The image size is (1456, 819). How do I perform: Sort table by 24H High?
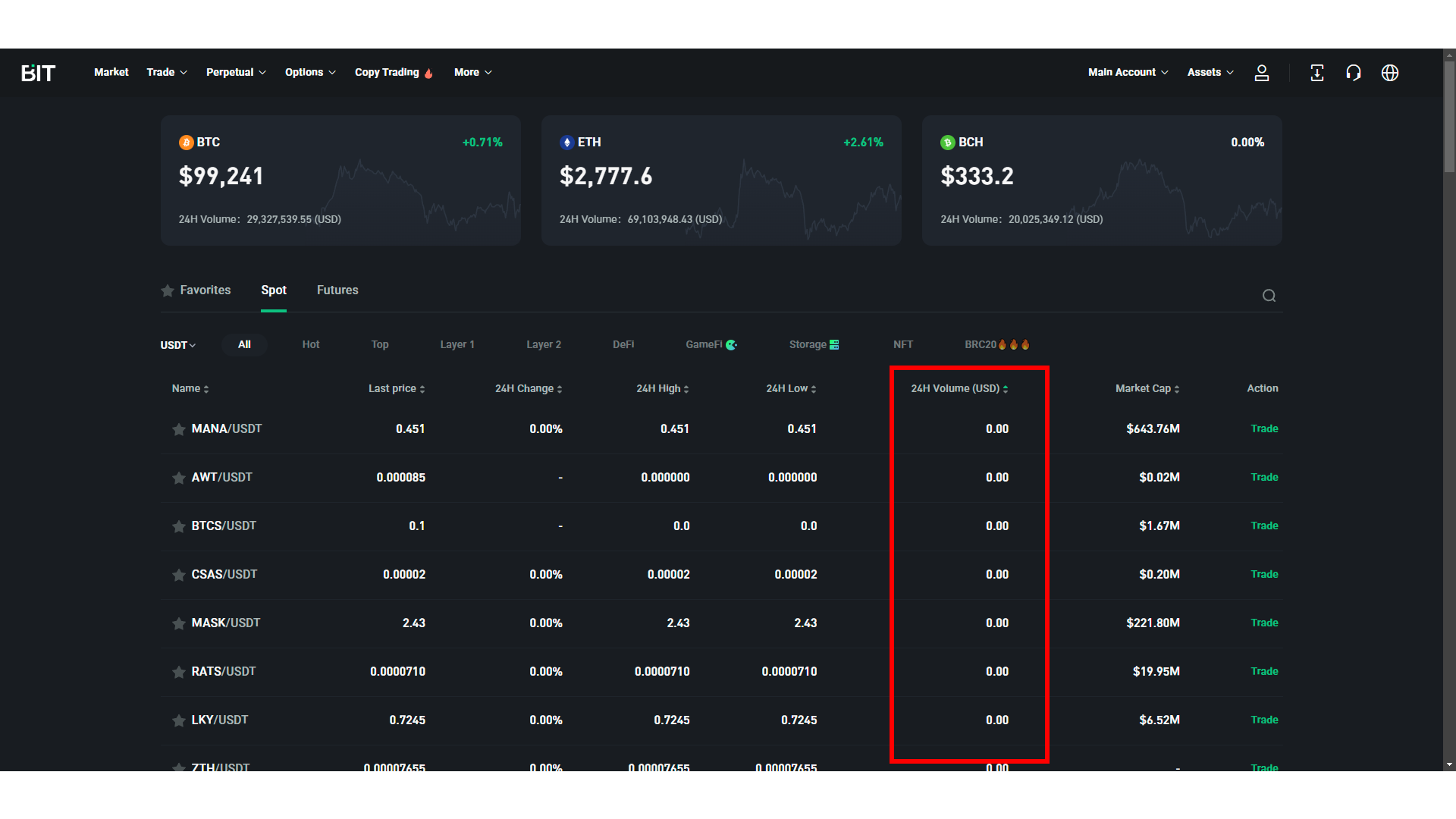[x=663, y=388]
